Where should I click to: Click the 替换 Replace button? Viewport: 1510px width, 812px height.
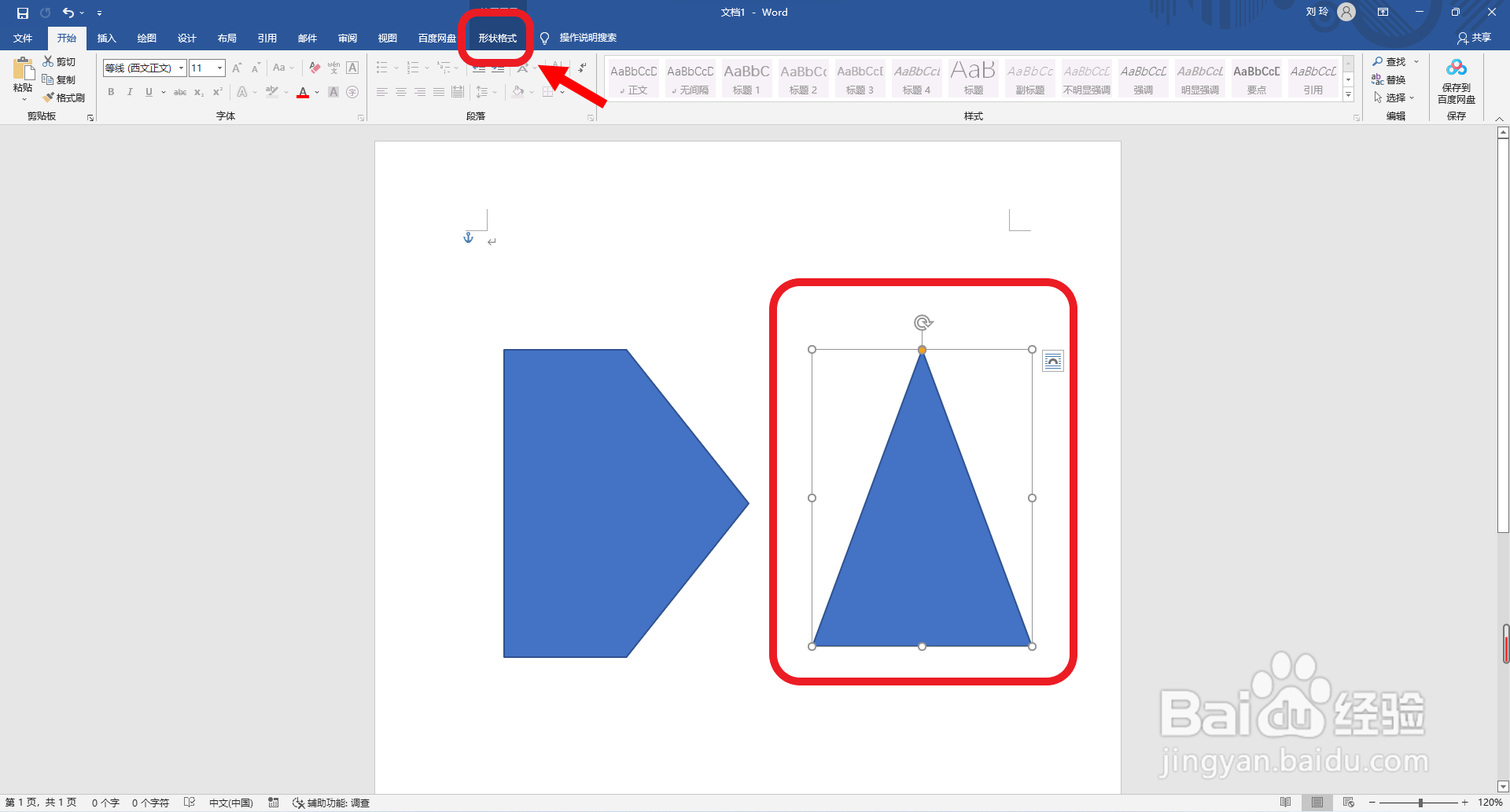(1389, 79)
